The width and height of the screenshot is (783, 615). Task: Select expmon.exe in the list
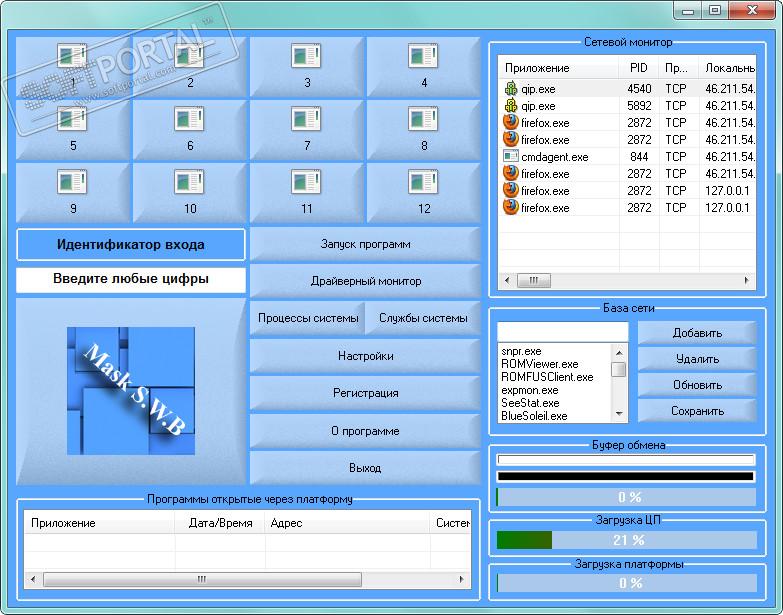pyautogui.click(x=529, y=390)
